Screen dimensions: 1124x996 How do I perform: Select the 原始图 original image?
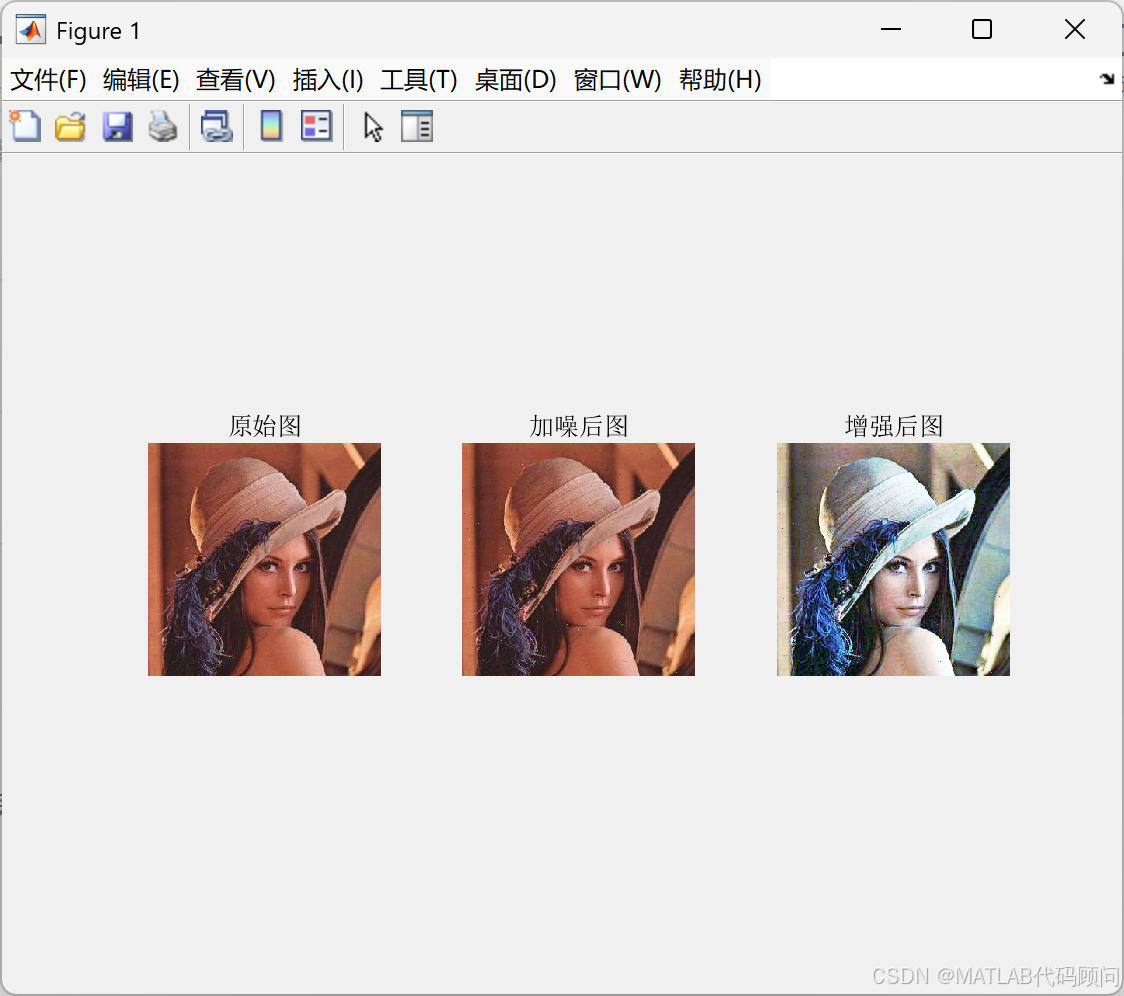point(265,559)
